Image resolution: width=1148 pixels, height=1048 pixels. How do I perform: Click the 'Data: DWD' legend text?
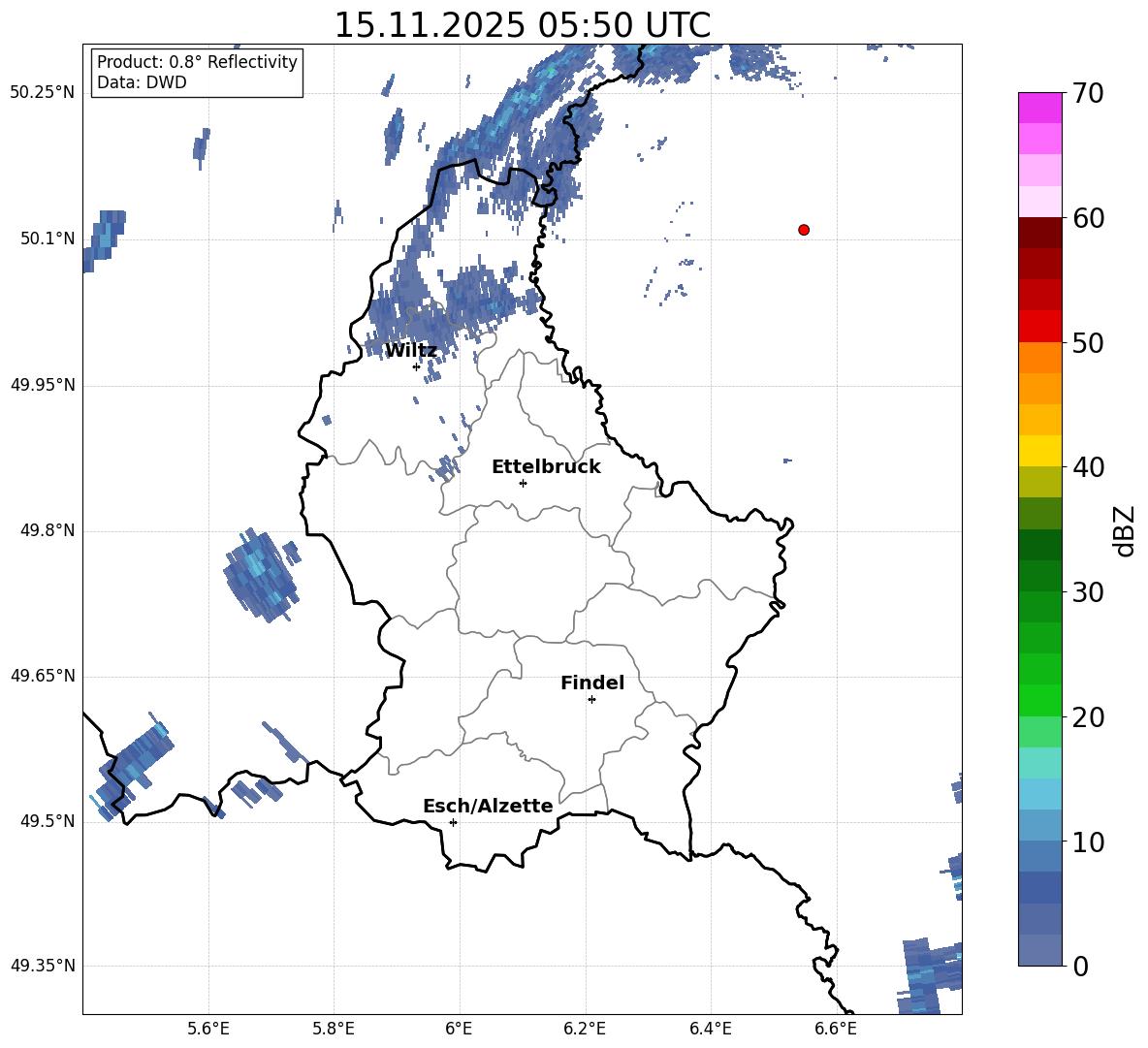142,82
